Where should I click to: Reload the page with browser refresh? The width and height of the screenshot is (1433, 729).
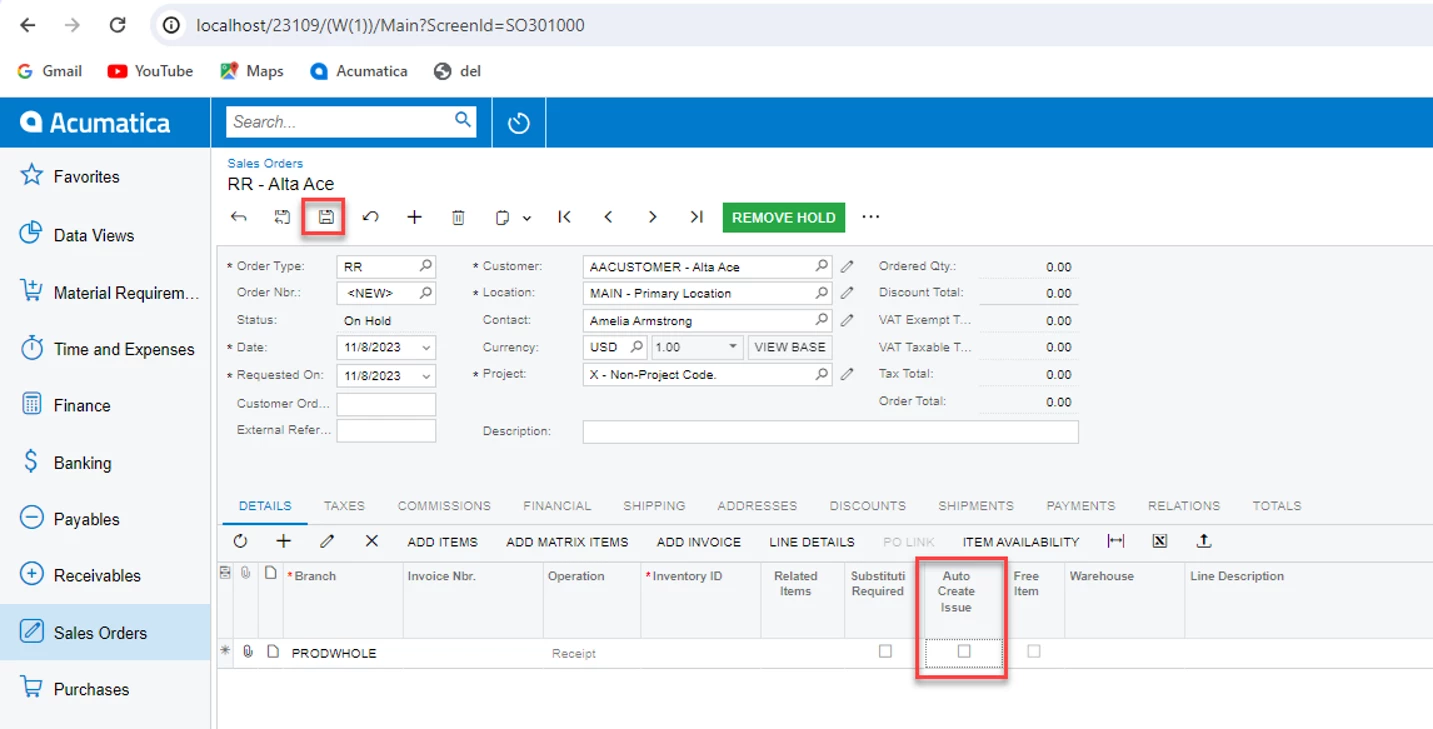coord(117,25)
